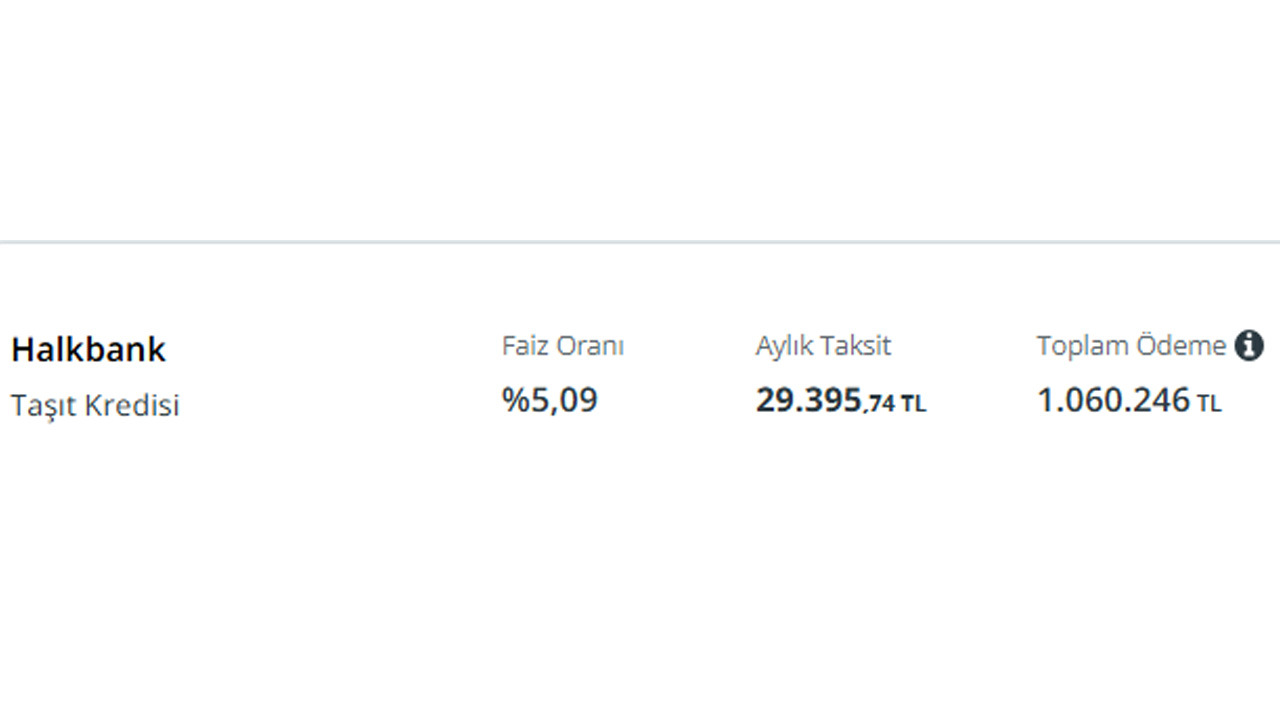1280x720 pixels.
Task: Select the 1.060.246 TL total payment
Action: click(1129, 401)
